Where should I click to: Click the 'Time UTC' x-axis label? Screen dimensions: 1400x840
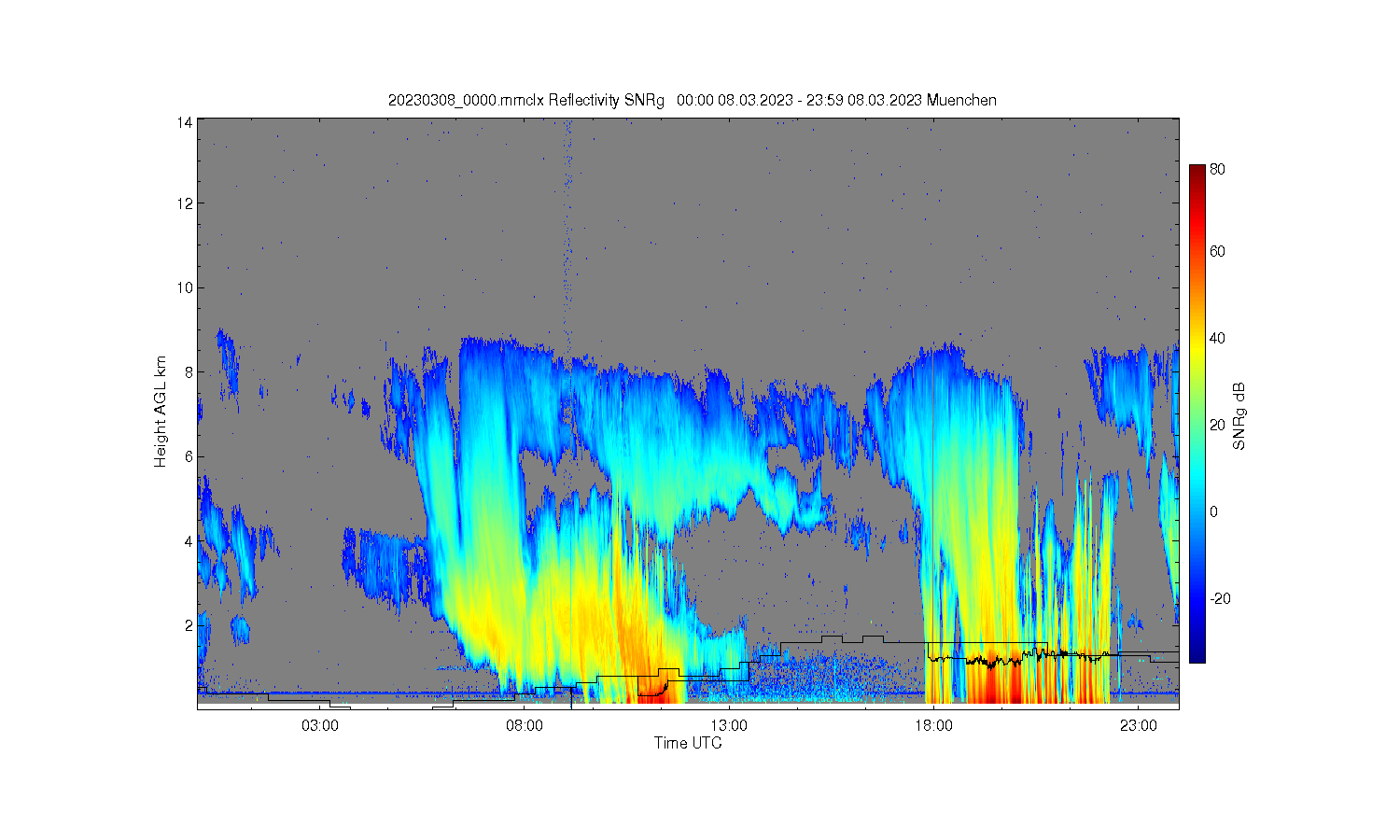point(688,743)
